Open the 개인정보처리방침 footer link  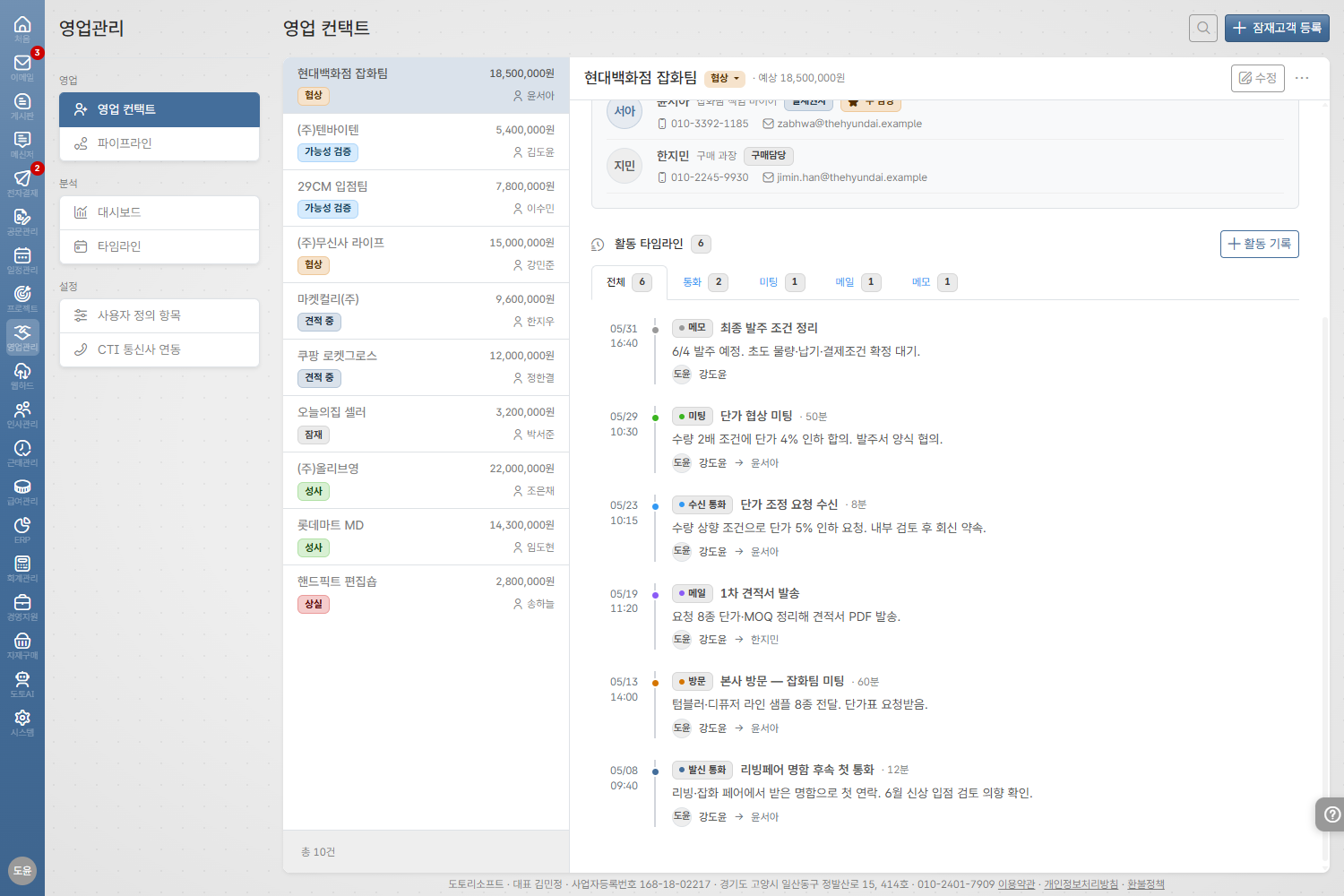click(1081, 884)
